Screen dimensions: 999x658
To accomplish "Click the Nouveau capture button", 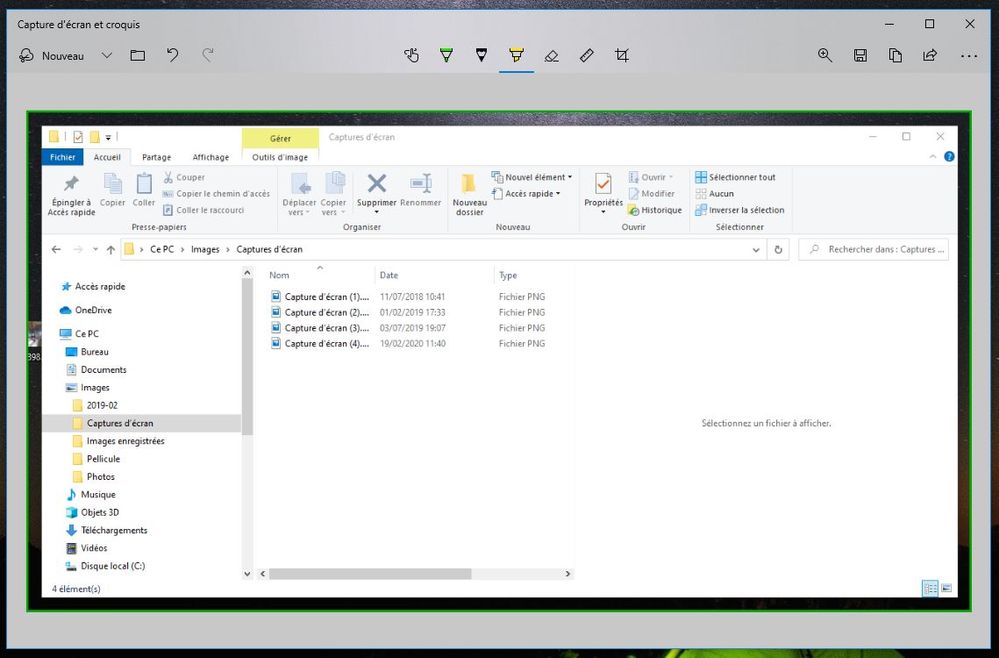I will pos(52,56).
